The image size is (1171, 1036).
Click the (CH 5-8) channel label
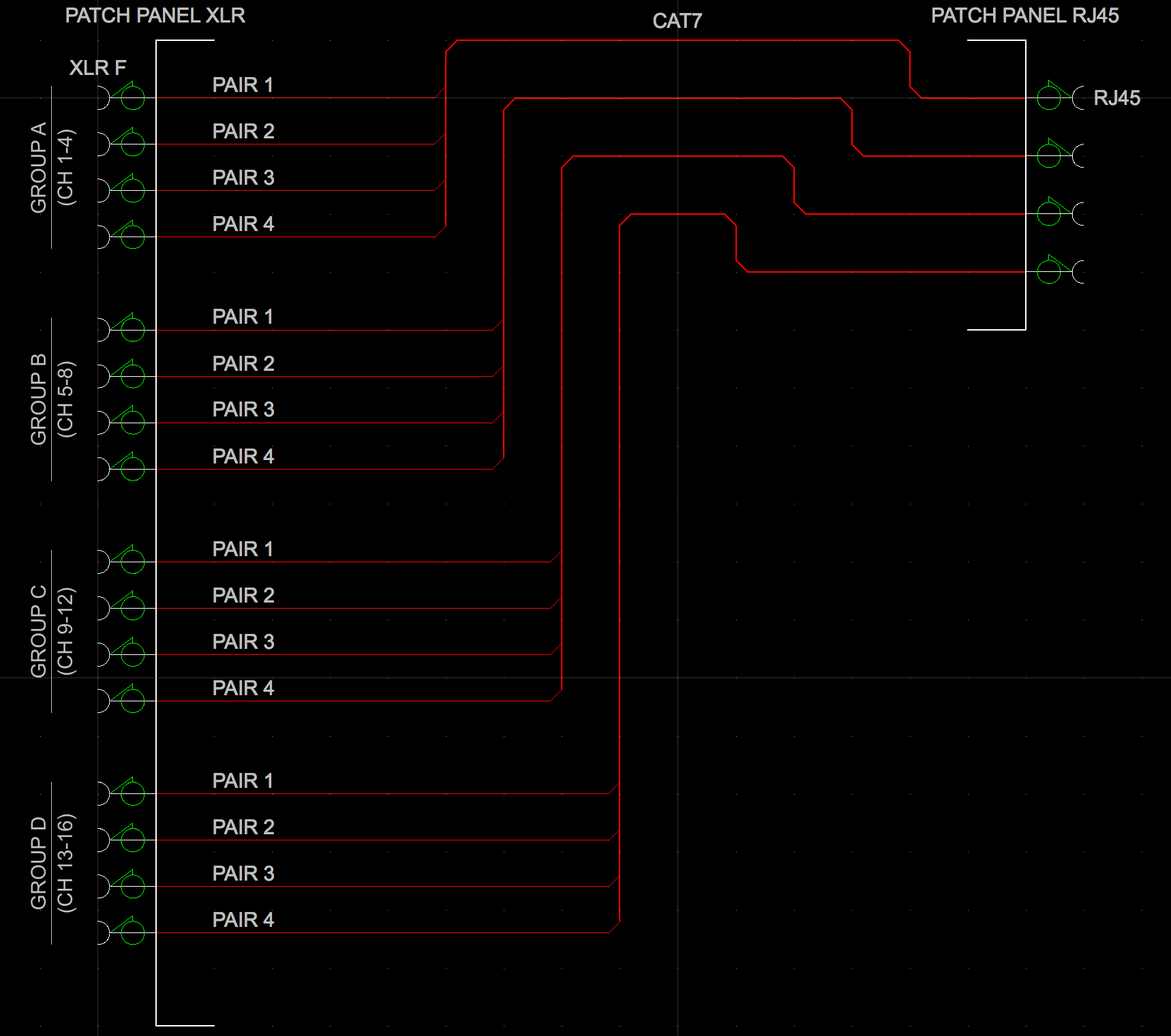65,399
